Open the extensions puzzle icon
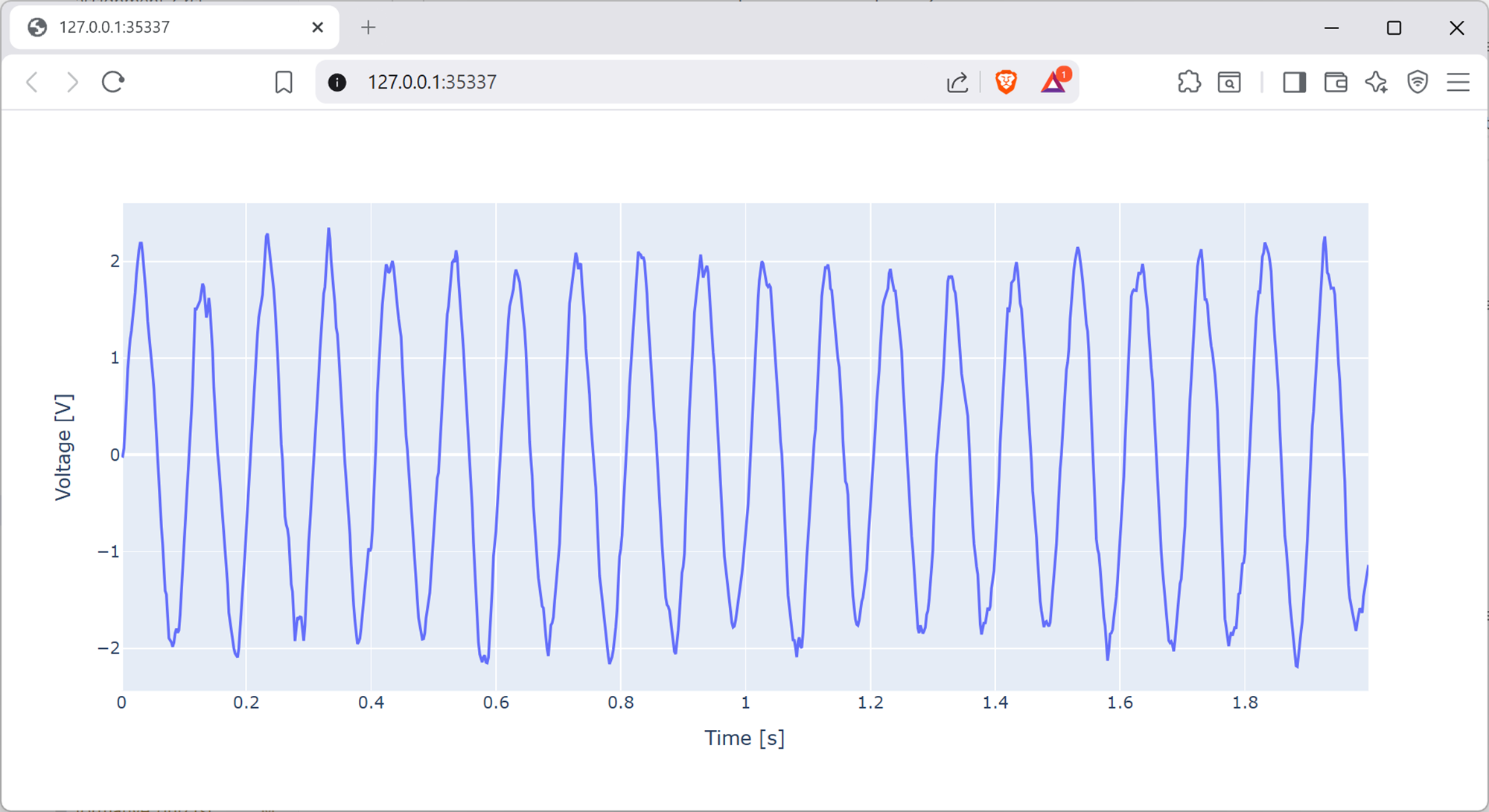1489x812 pixels. point(1189,82)
